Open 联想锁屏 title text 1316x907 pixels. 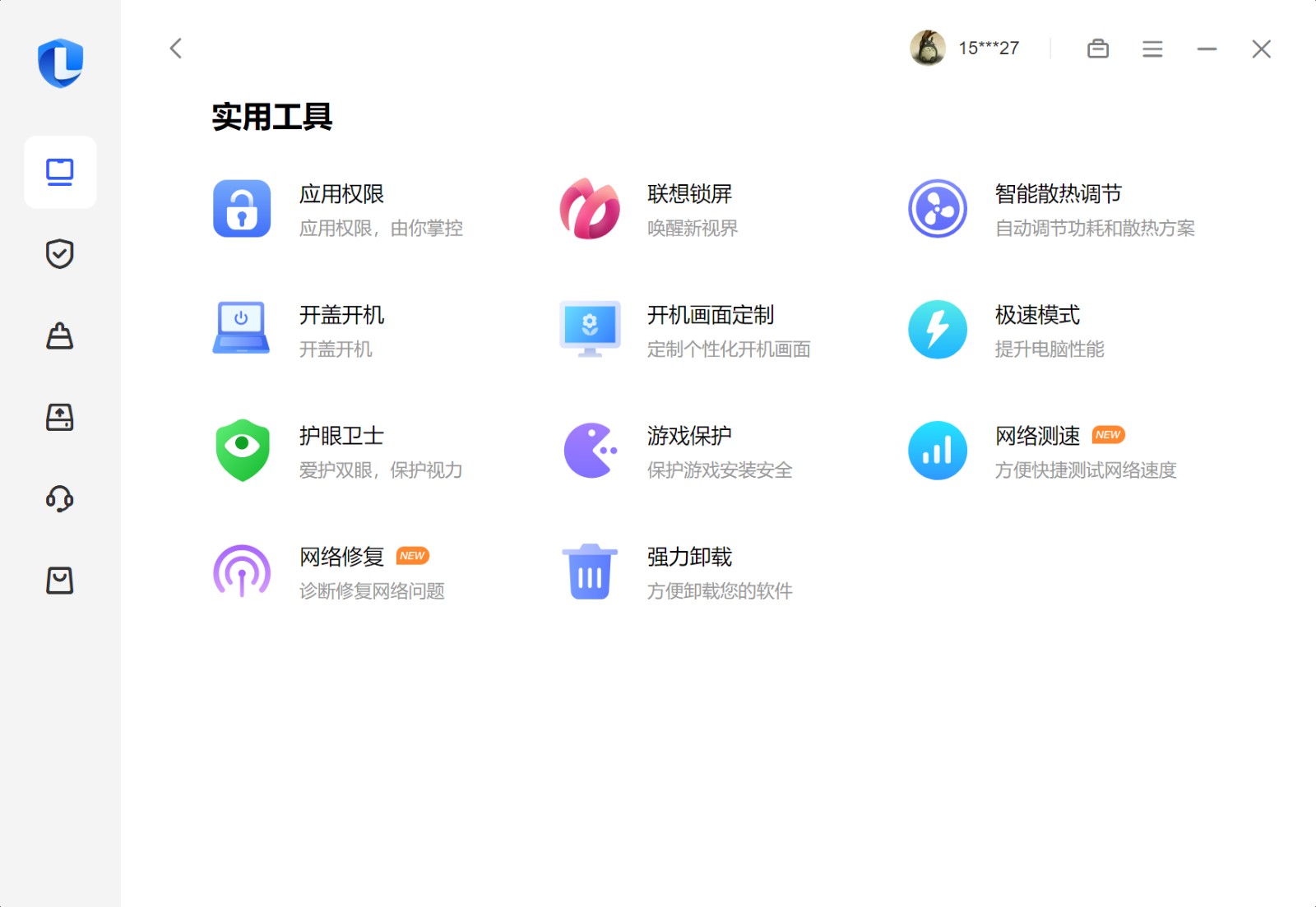[x=689, y=194]
